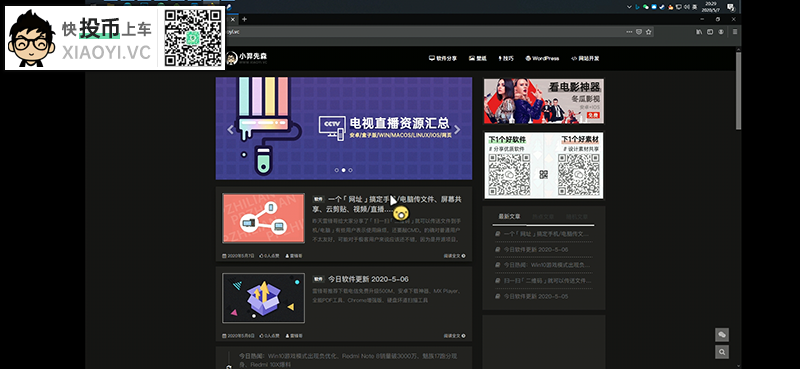This screenshot has height=369, width=800.
Task: Open the browser Library icon
Action: tap(699, 32)
